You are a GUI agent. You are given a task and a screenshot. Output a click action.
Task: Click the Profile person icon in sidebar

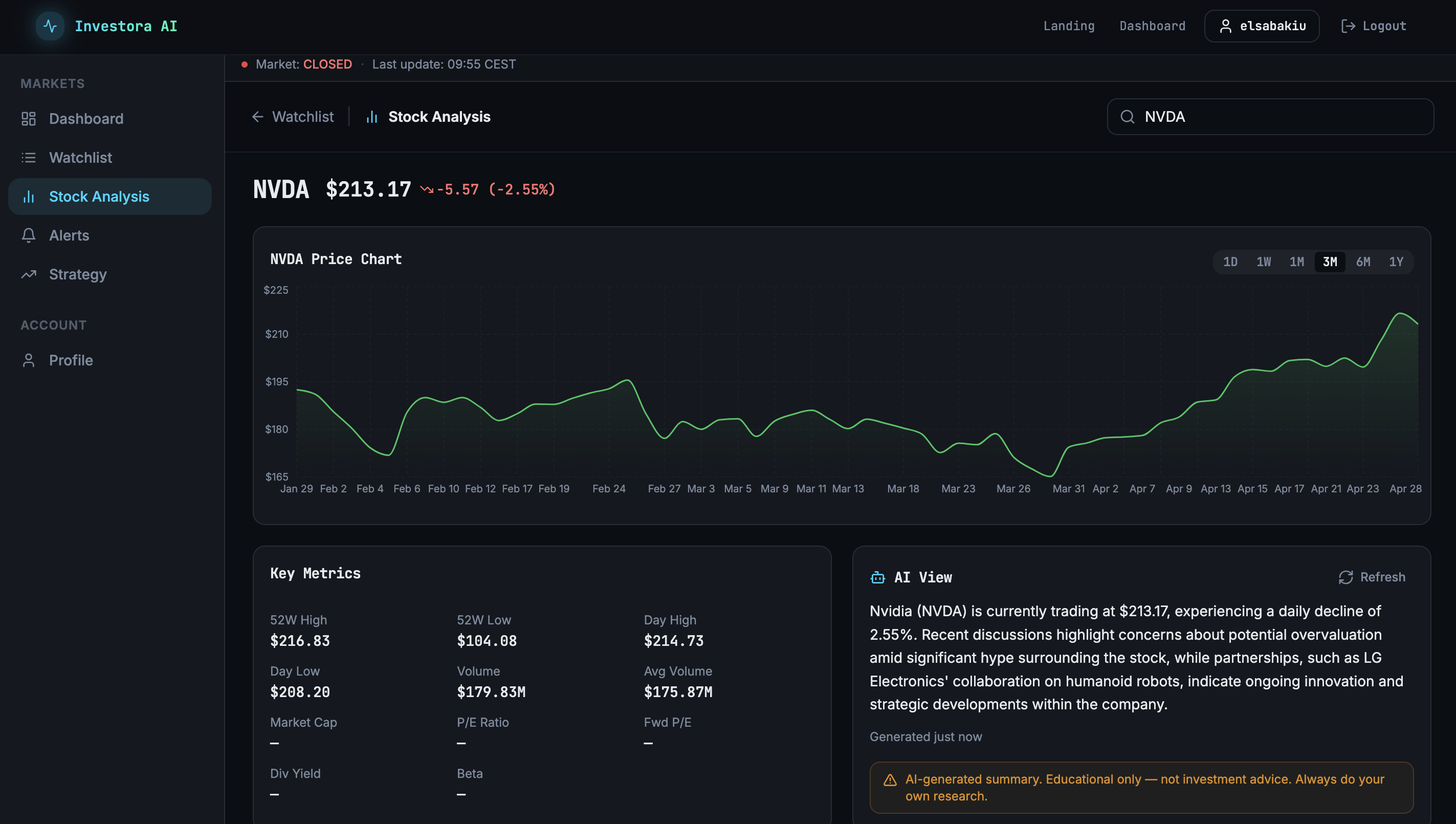[x=28, y=360]
